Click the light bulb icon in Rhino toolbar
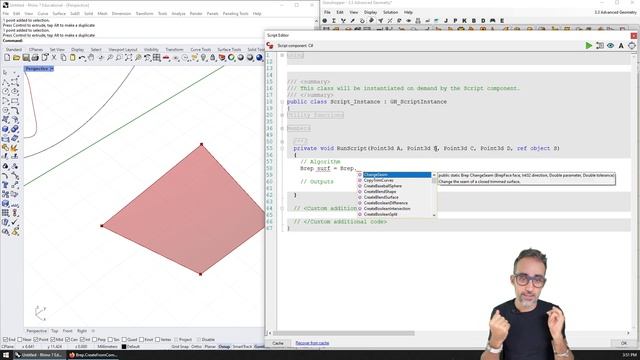The image size is (640, 360). pos(203,58)
